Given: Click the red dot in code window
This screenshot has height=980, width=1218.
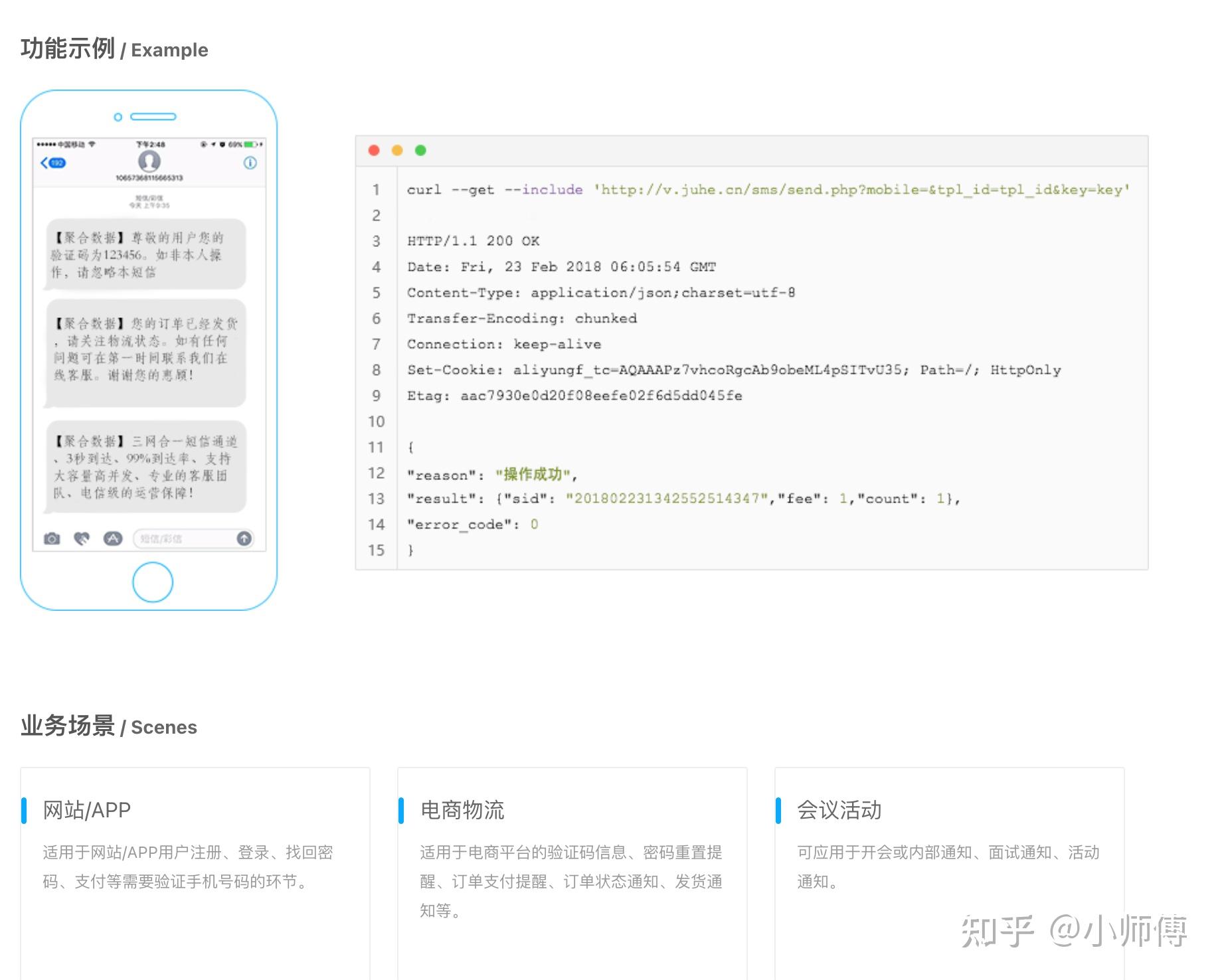Looking at the screenshot, I should pos(374,151).
